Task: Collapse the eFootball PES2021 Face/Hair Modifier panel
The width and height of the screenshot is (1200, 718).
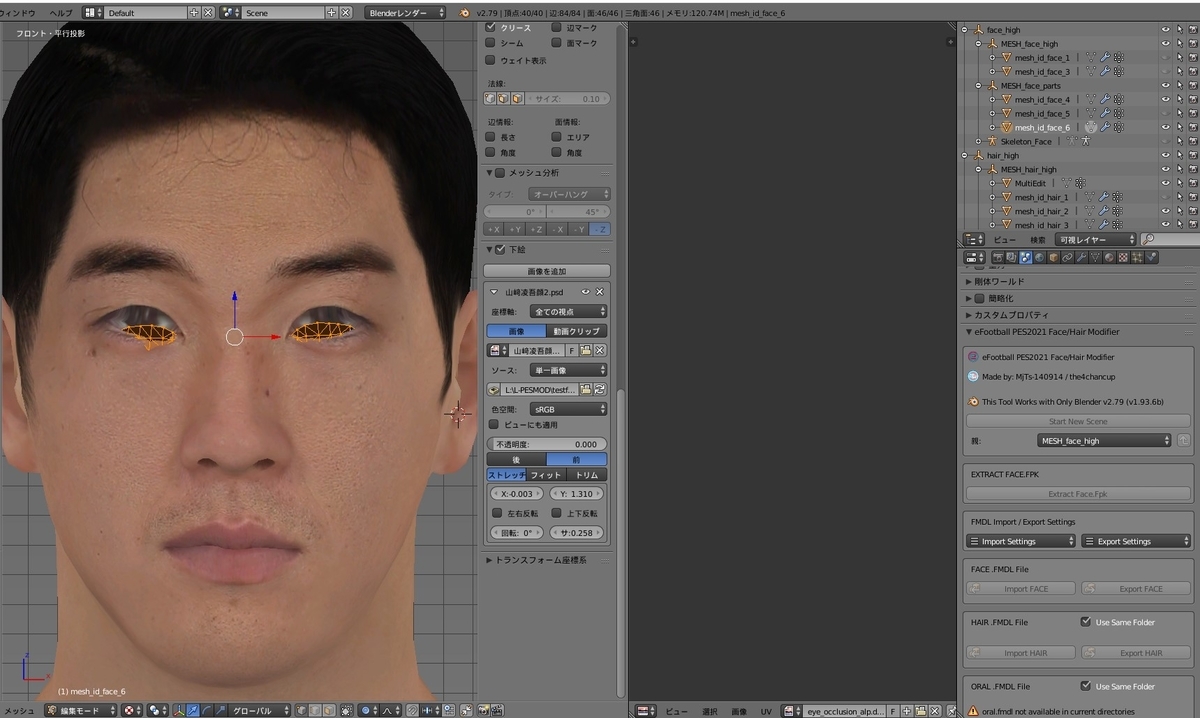Action: click(968, 332)
